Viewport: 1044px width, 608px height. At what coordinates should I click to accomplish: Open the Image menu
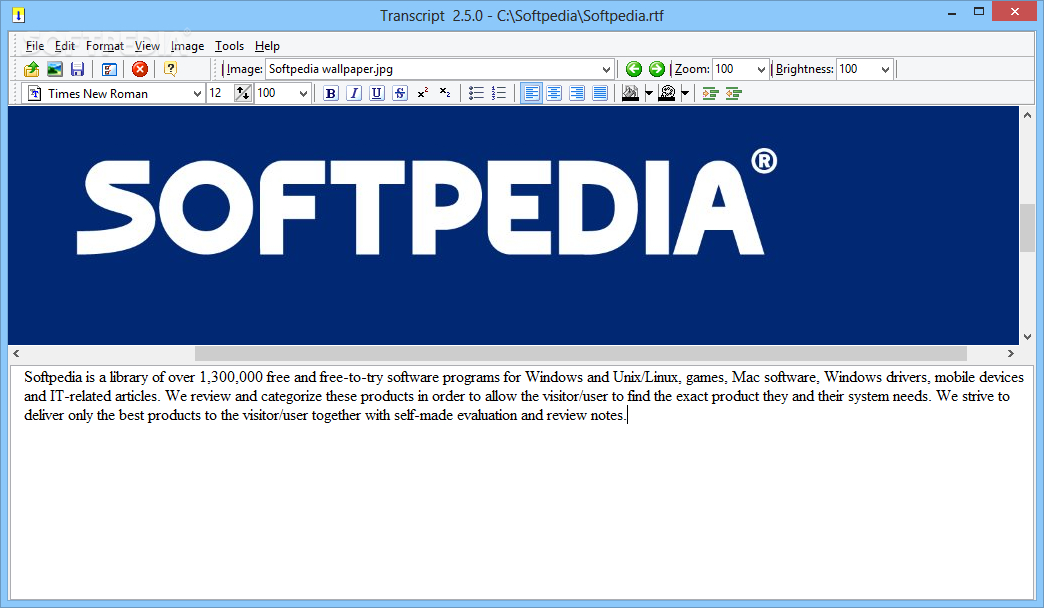tap(187, 45)
